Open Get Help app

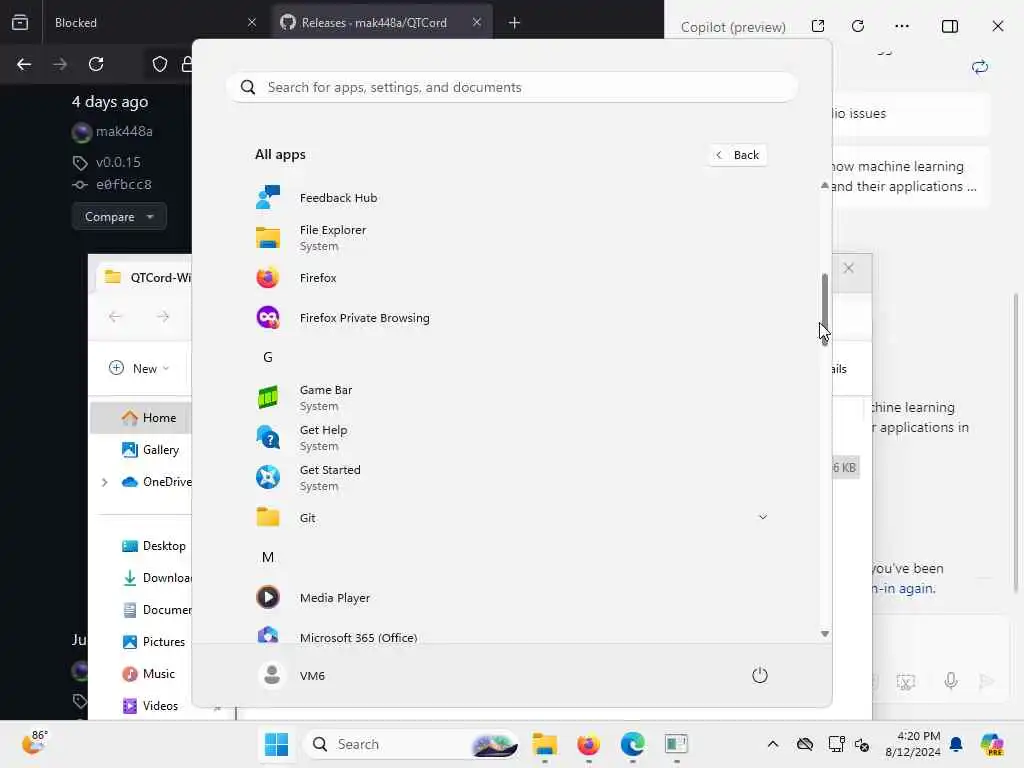[x=511, y=438]
